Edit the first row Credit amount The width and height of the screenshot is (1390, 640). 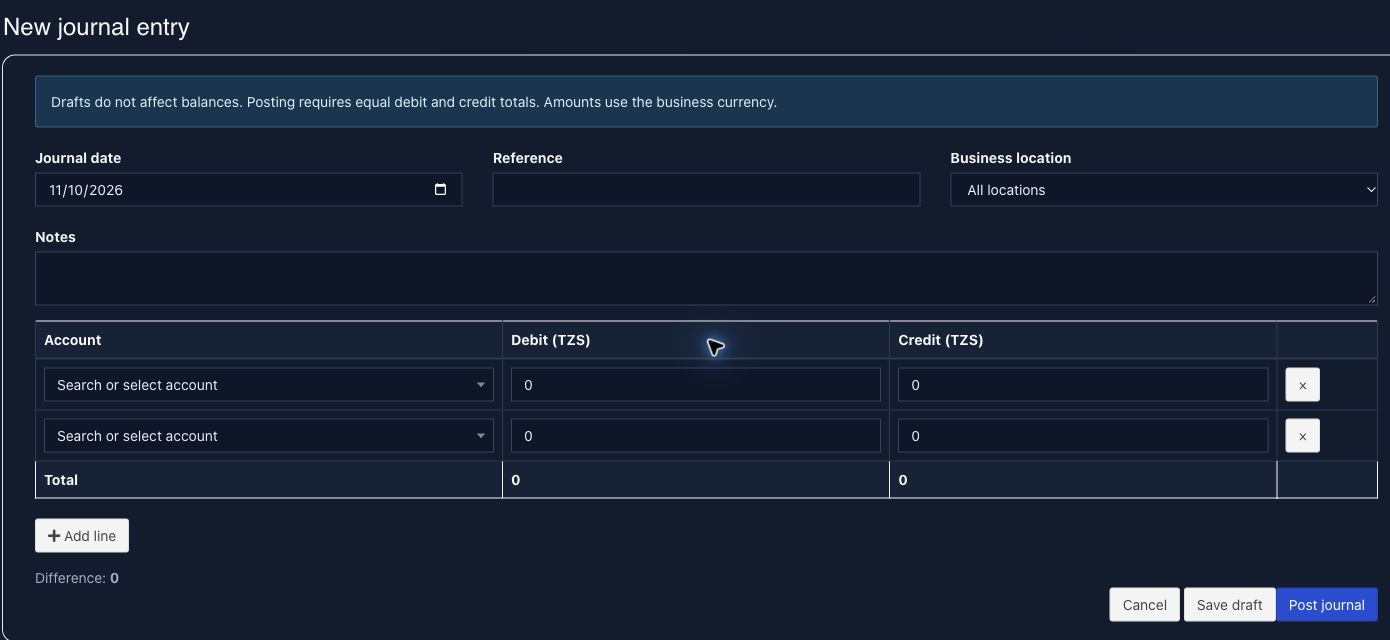[1083, 385]
